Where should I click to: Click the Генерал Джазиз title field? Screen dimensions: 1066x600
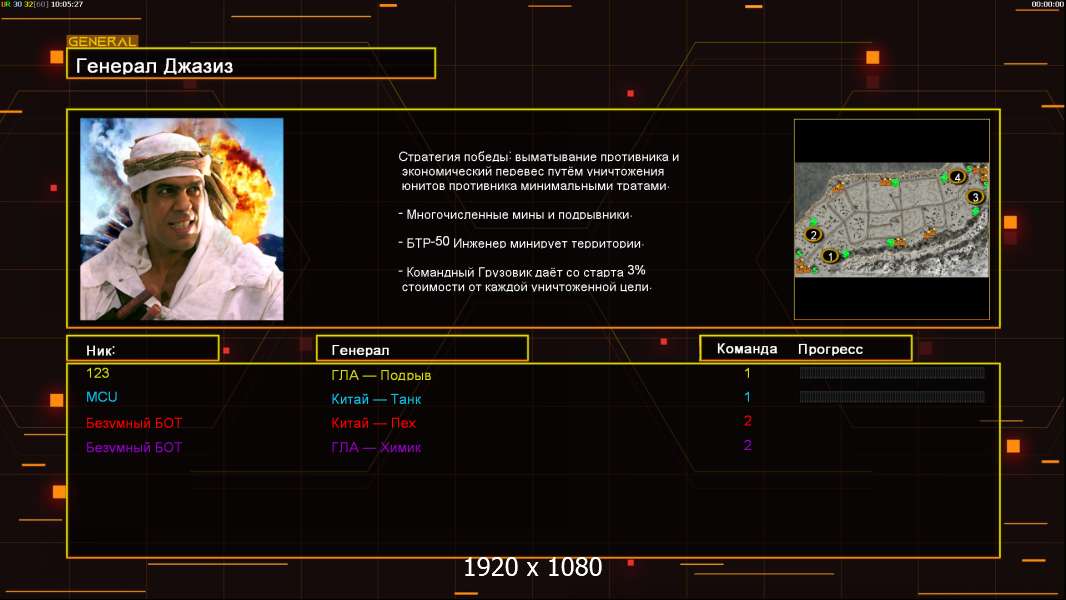coord(251,64)
